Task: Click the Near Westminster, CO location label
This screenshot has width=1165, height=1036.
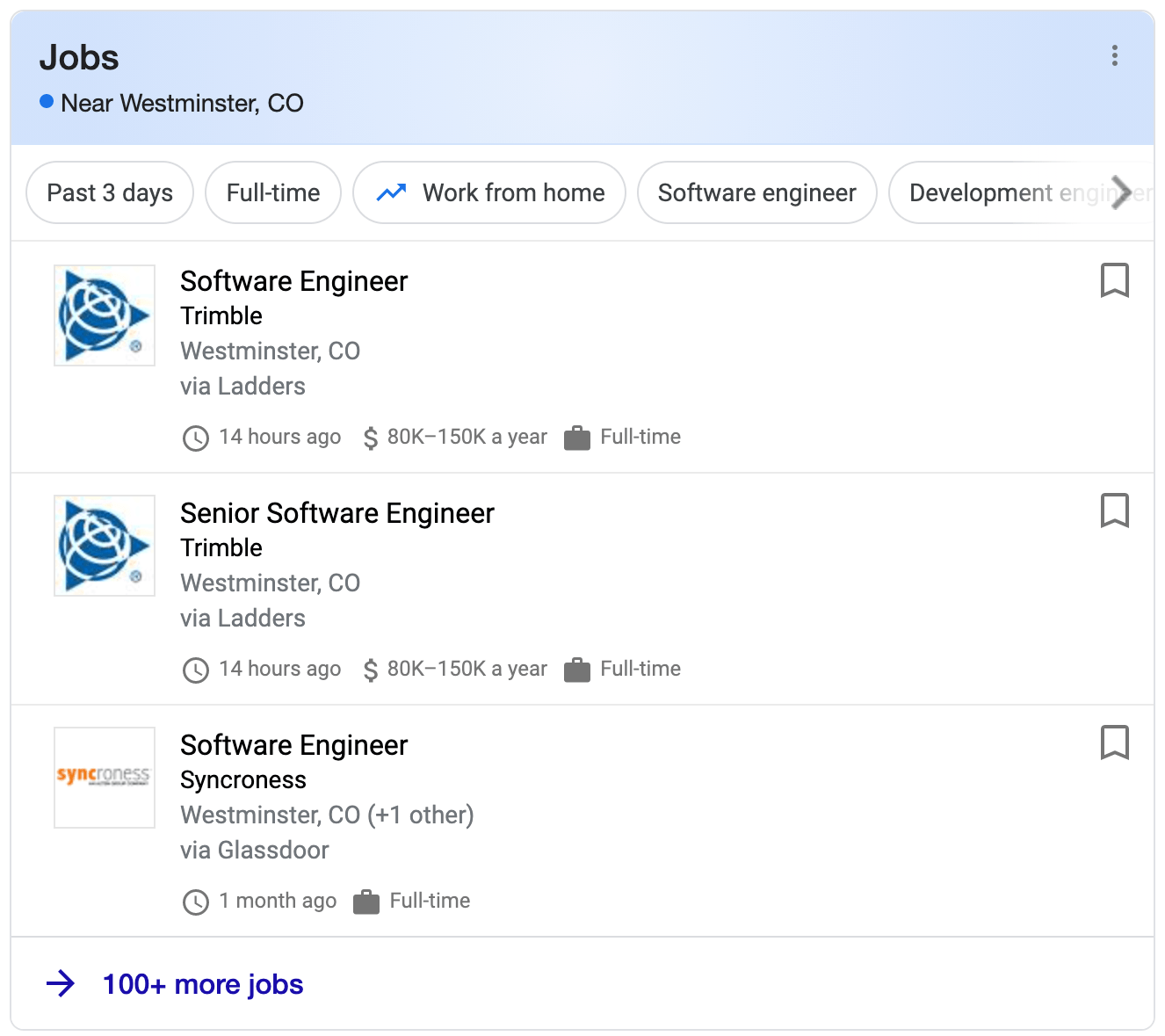Action: (181, 103)
